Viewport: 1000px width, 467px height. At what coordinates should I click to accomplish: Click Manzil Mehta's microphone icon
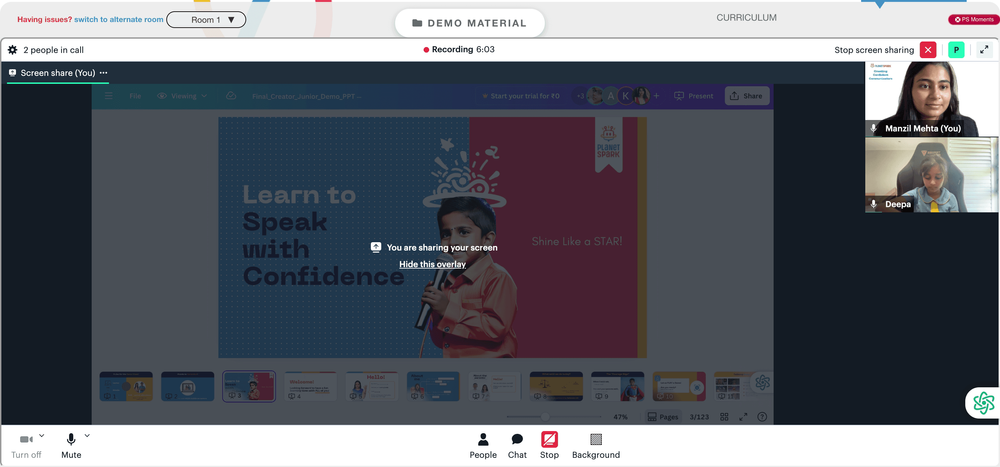tap(874, 128)
